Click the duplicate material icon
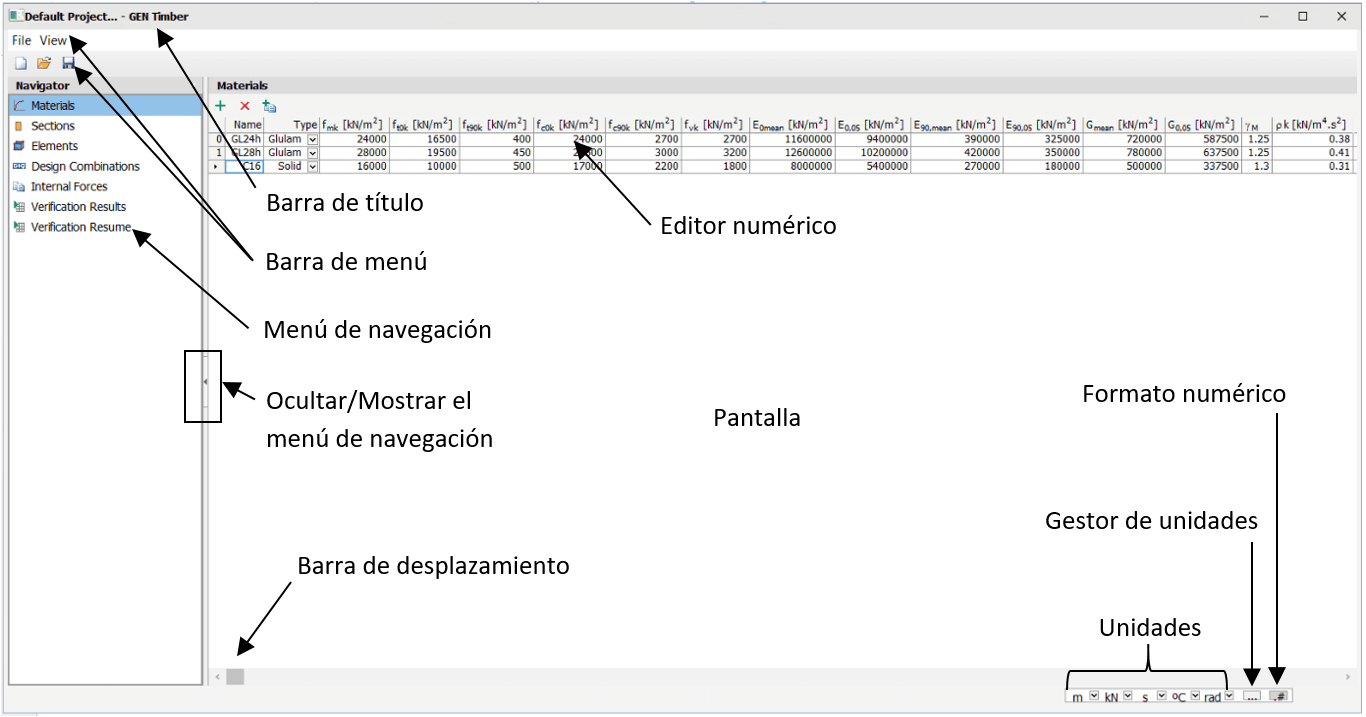The image size is (1366, 717). coord(269,105)
